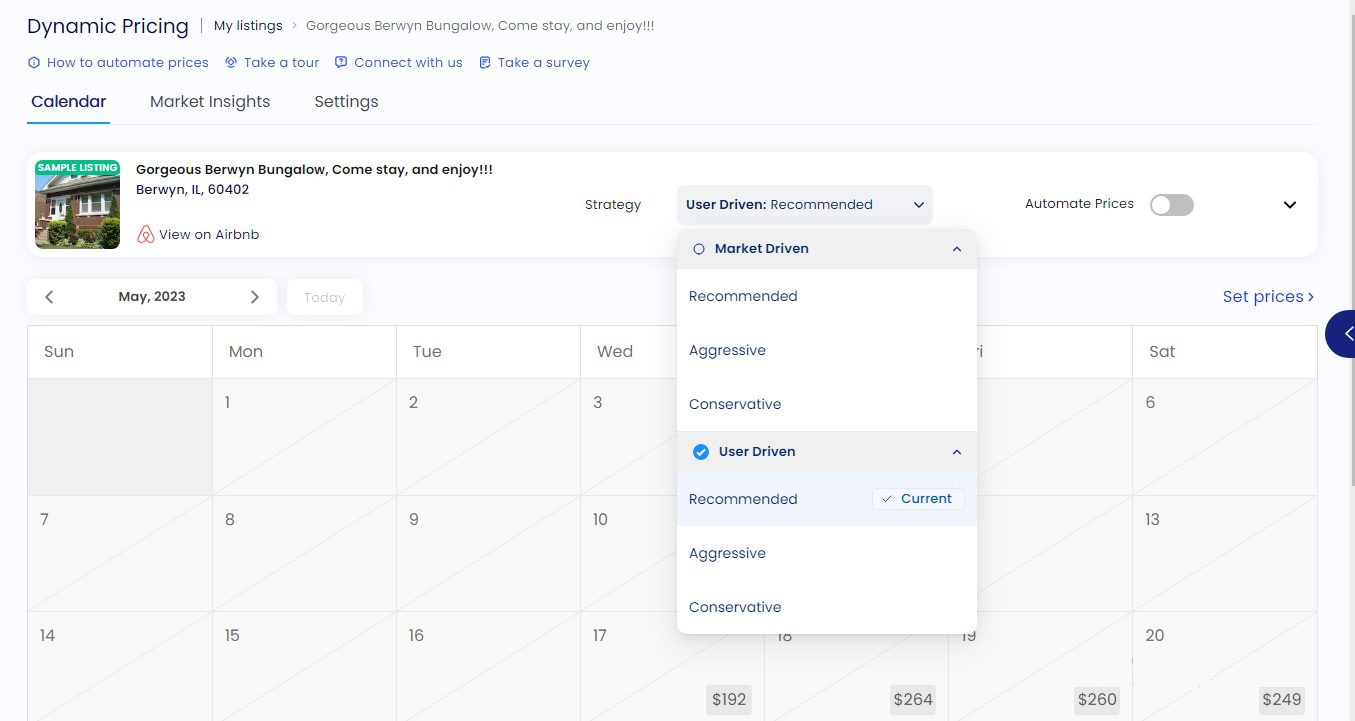This screenshot has width=1355, height=721.
Task: Click the Set prices link
Action: pos(1267,297)
